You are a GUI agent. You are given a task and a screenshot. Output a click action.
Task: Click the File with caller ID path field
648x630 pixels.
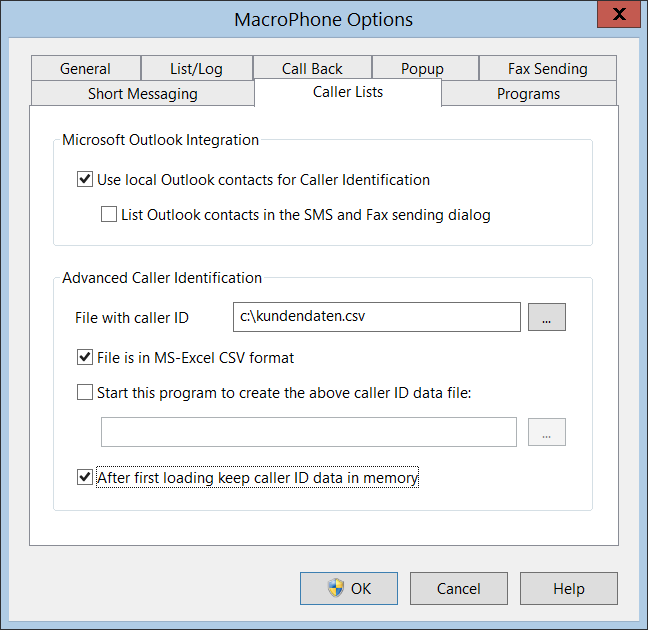coord(376,317)
